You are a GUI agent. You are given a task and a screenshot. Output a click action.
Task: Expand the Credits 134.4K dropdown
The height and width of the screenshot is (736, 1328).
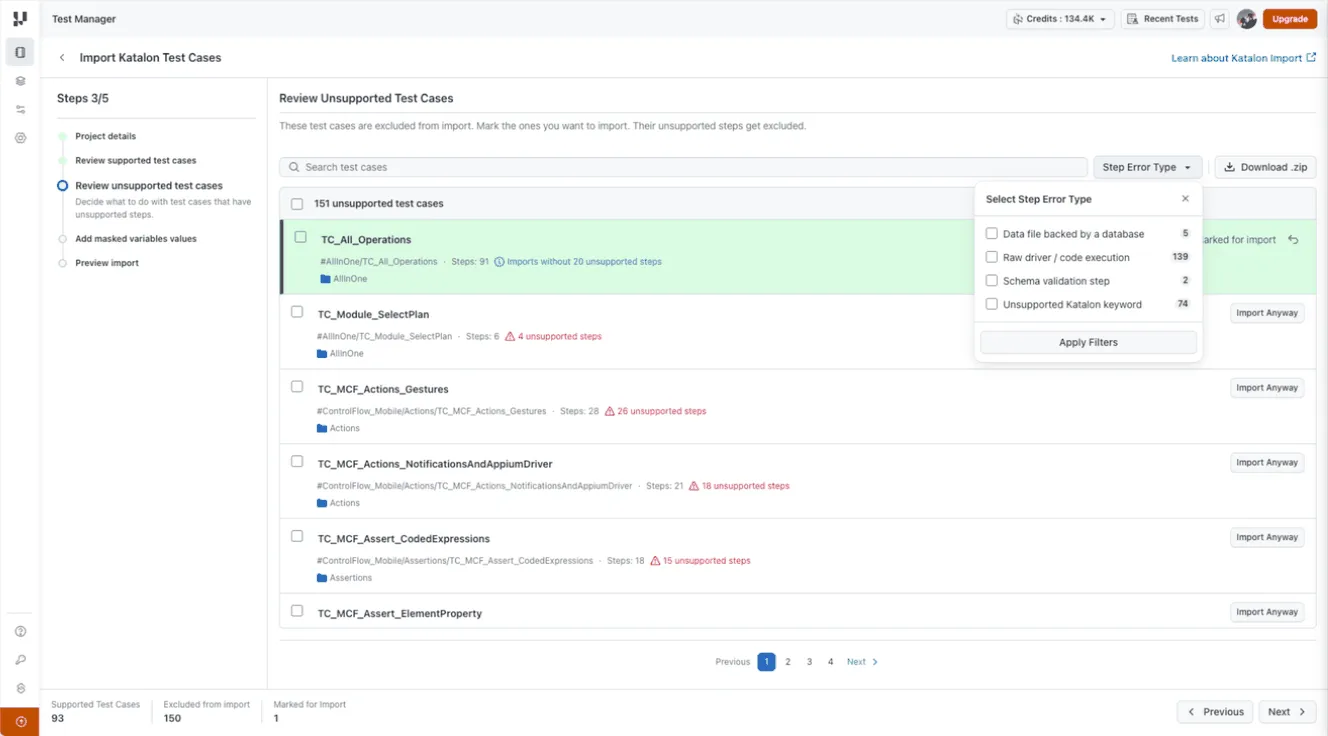click(1060, 19)
